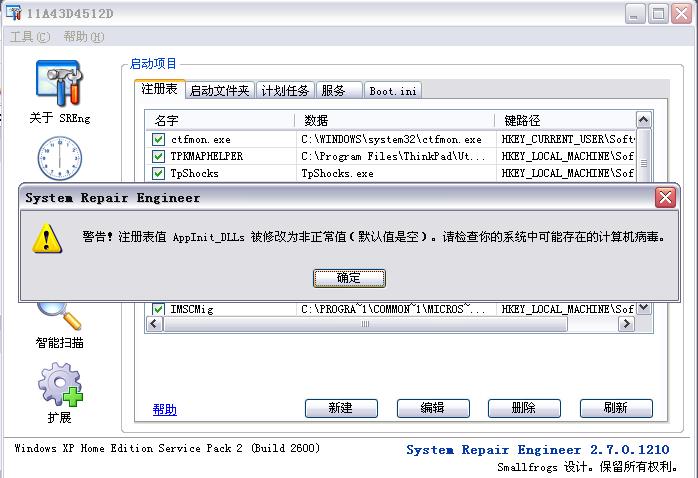Sort by the 名字 column header
This screenshot has width=698, height=478.
[220, 120]
